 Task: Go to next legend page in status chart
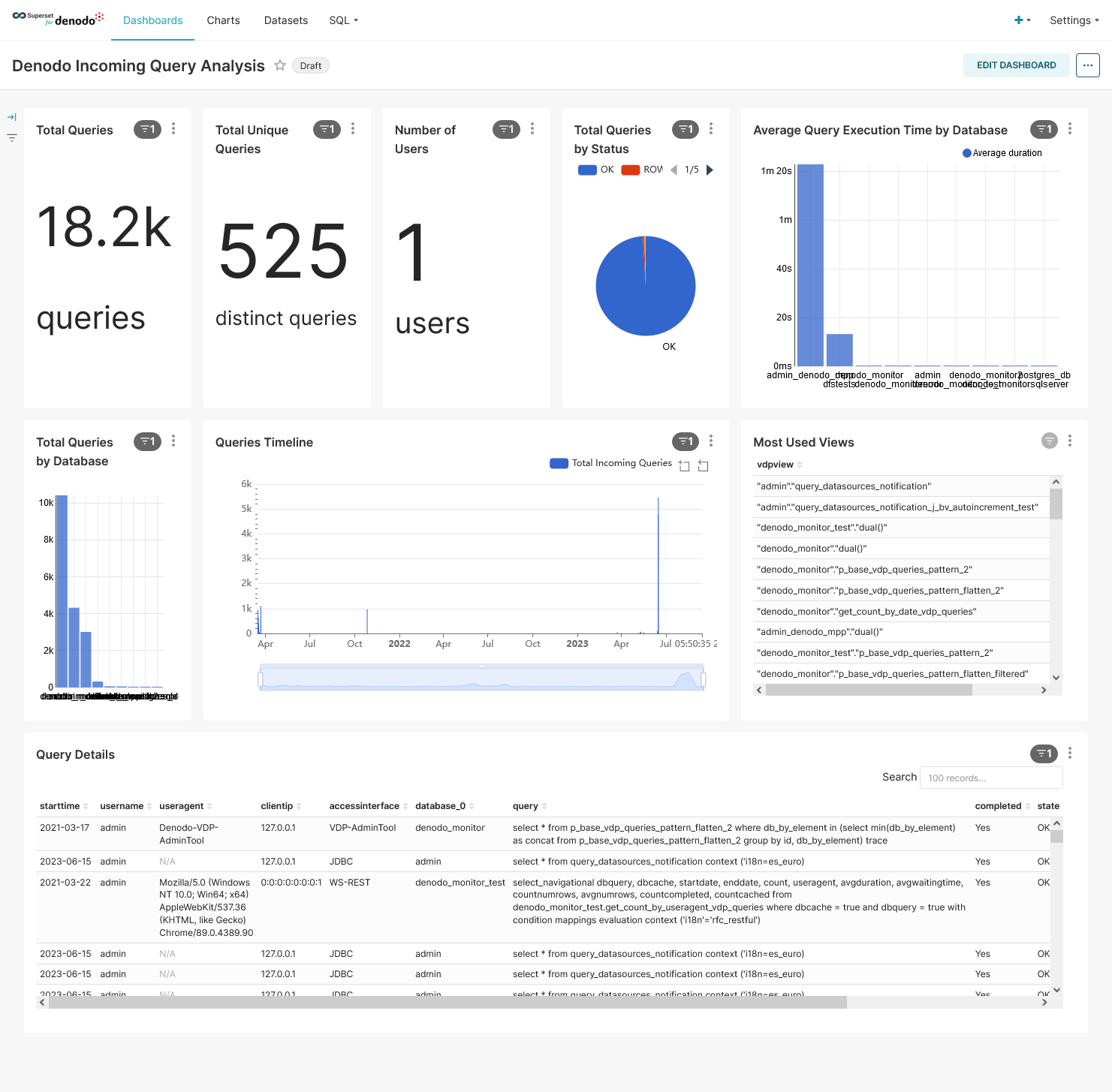pyautogui.click(x=710, y=170)
